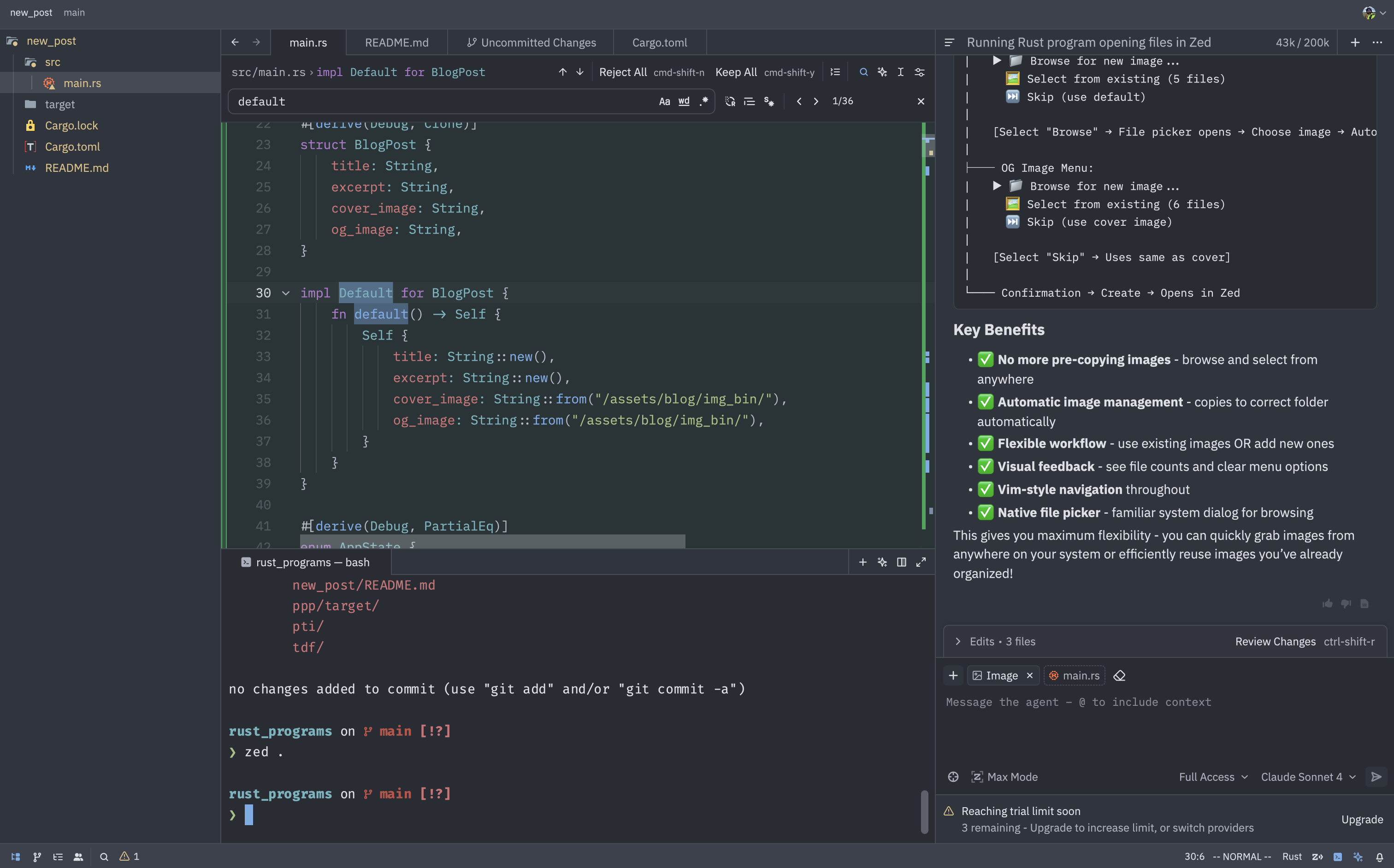
Task: Open editor controls sliders icon
Action: (920, 72)
